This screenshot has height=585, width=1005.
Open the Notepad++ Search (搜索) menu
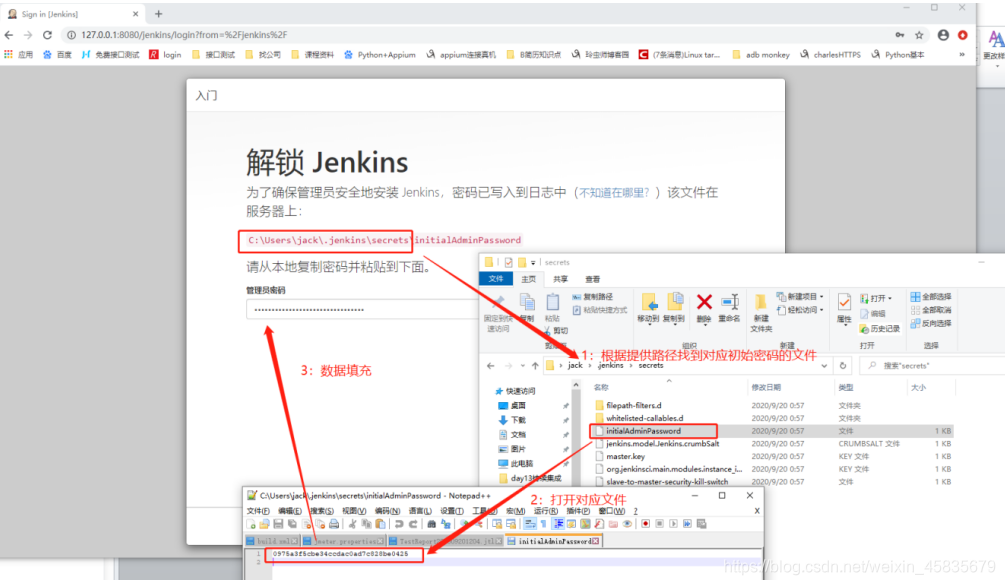click(322, 511)
